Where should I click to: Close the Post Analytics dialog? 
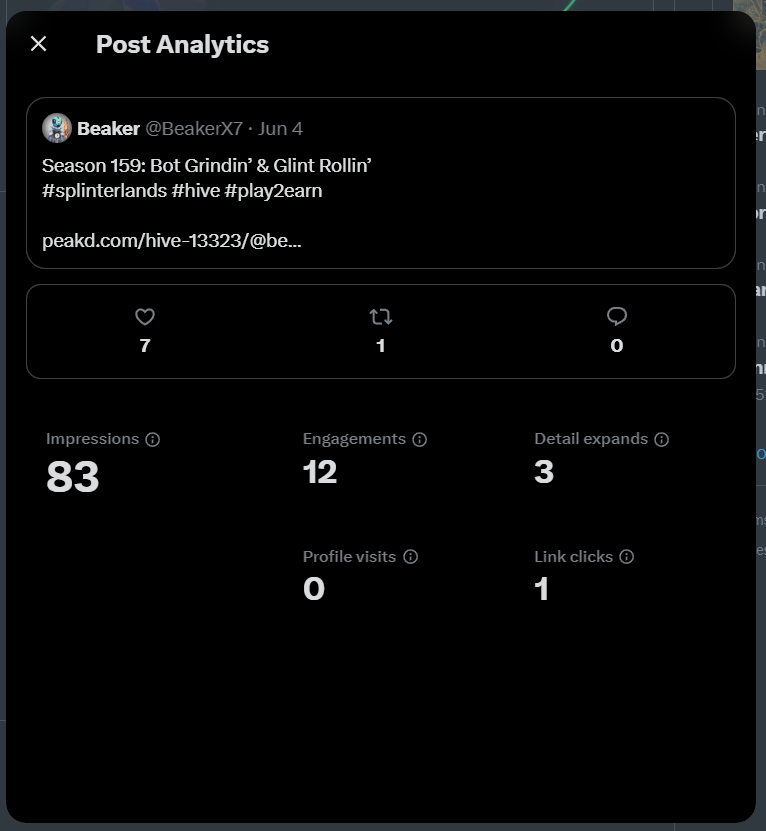(x=39, y=44)
